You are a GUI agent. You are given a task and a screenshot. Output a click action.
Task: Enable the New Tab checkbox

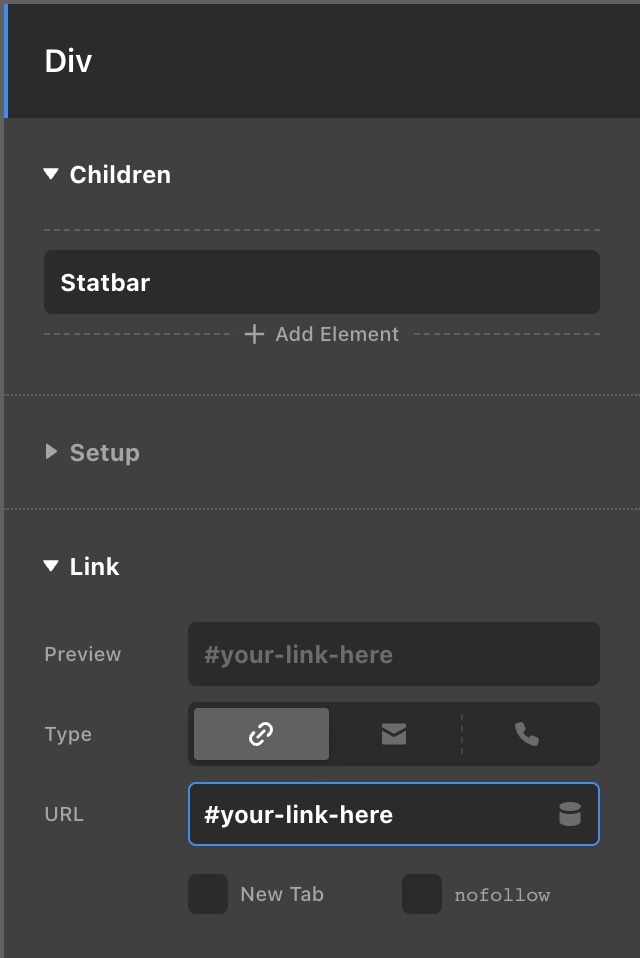[208, 894]
